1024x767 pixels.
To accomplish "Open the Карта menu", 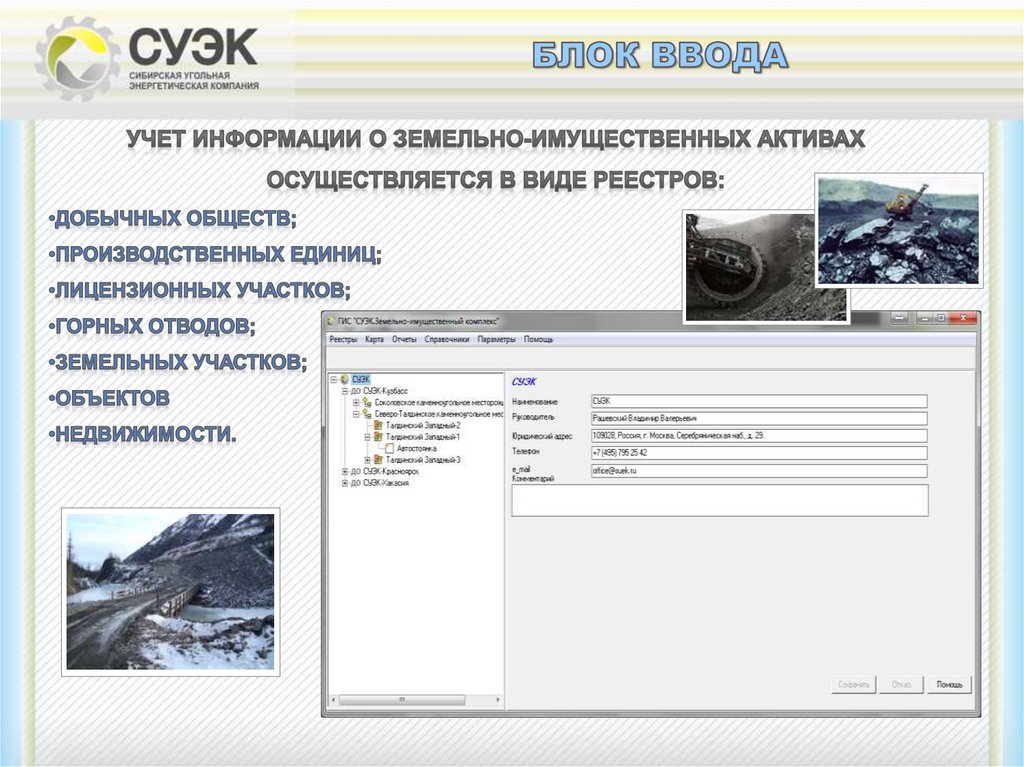I will coord(374,340).
